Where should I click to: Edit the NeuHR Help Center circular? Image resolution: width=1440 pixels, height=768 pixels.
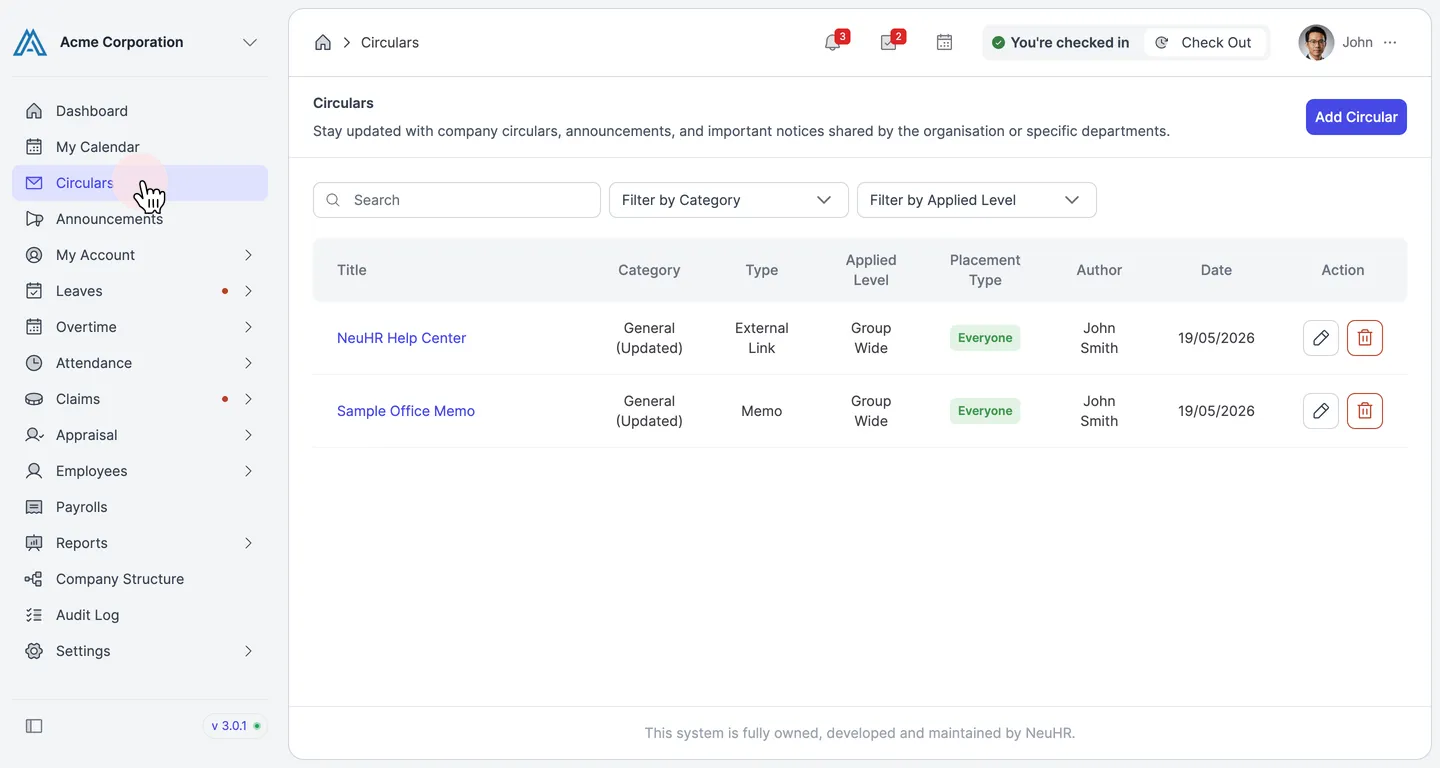click(1321, 338)
